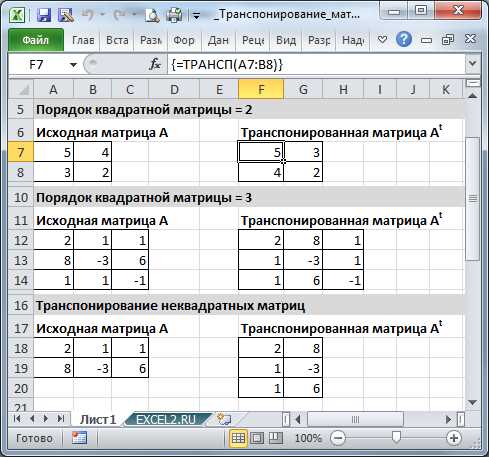Switch to Normal view in status bar
489x457 pixels.
[x=238, y=438]
